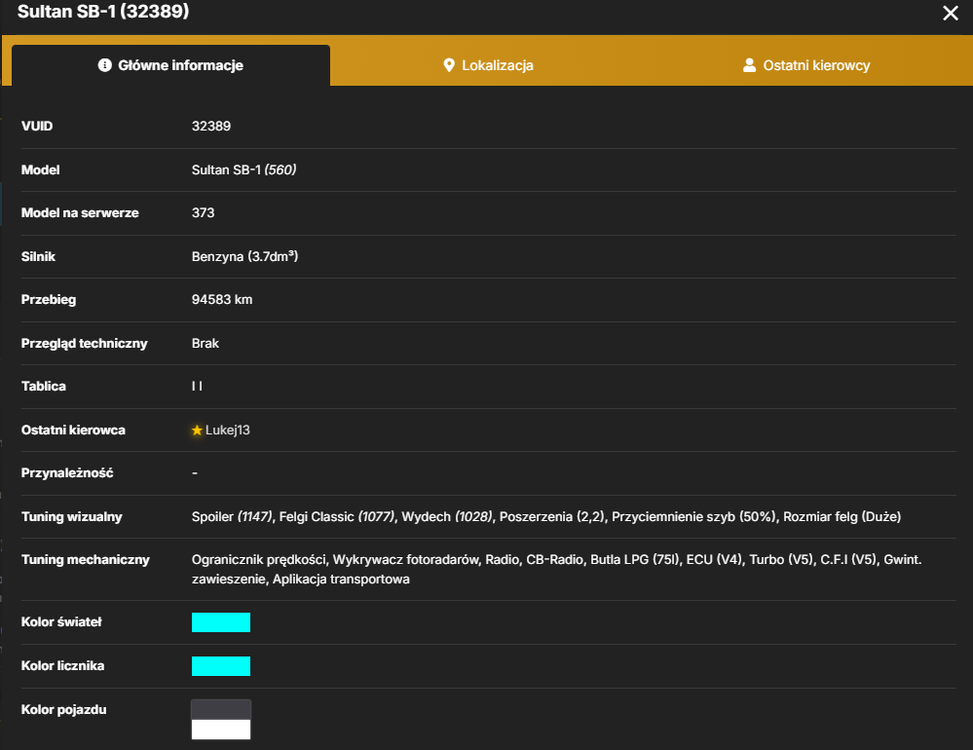The width and height of the screenshot is (973, 750).
Task: Click Przyciemnienie szyb (50%) entry
Action: click(694, 516)
